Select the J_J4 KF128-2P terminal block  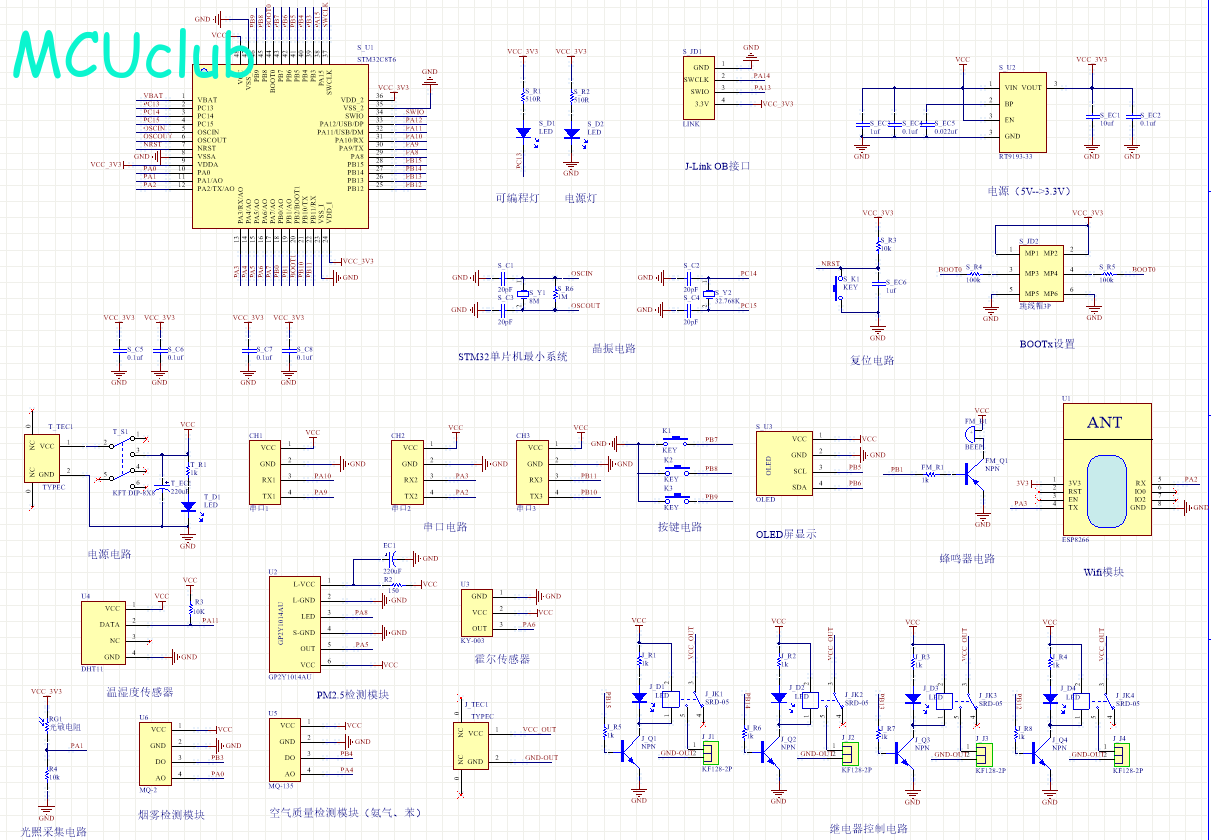click(1122, 753)
